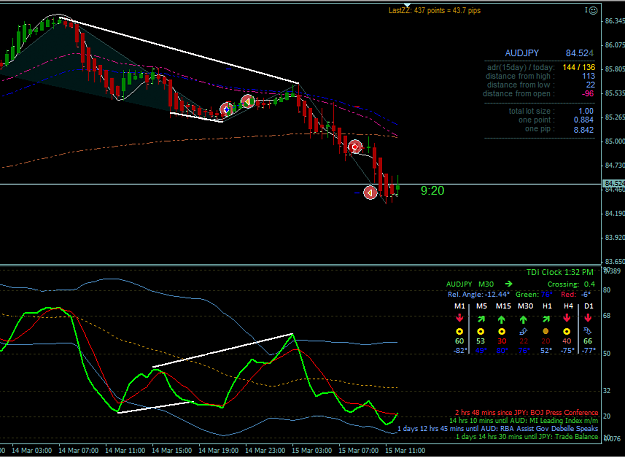Select the blue diamond signal marker on chart
625x458 pixels.
coord(226,109)
